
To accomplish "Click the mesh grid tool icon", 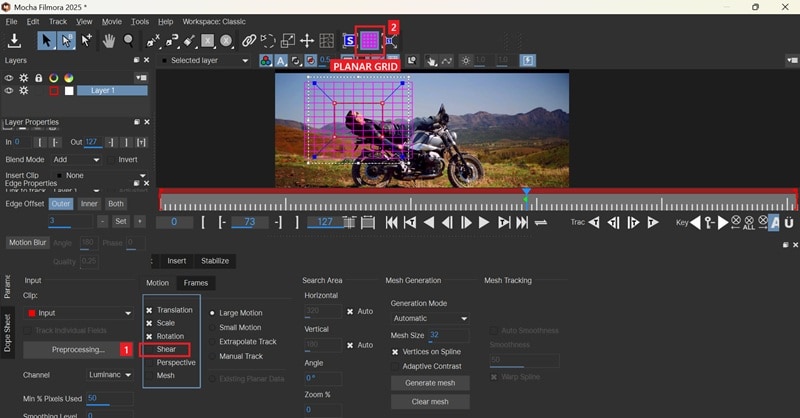I will tap(327, 41).
